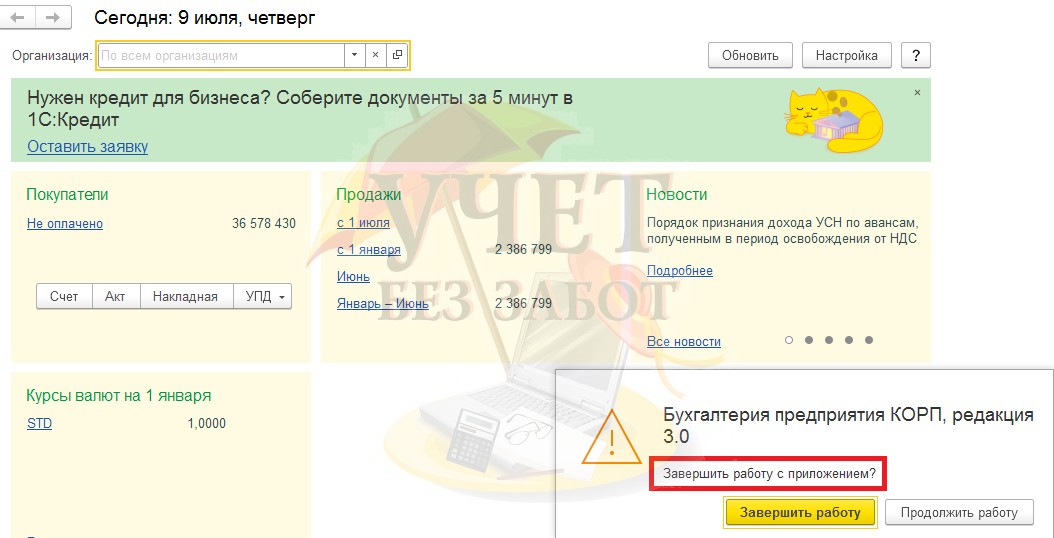Follow the Оставить заявку link

coord(87,147)
